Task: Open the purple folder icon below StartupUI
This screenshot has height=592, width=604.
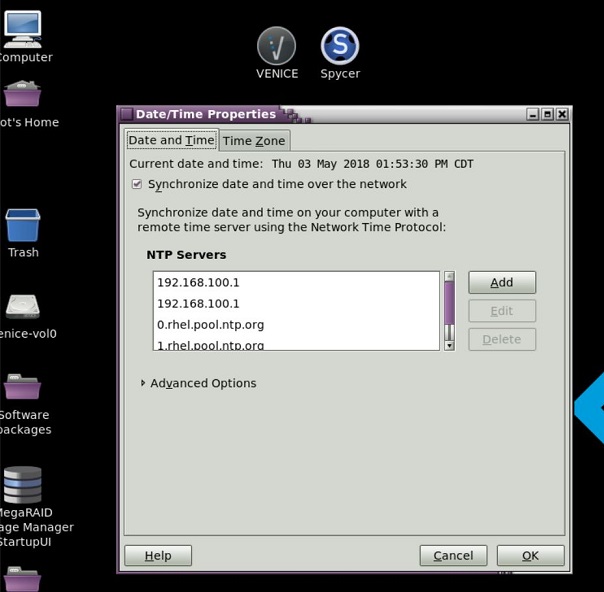Action: pos(22,579)
